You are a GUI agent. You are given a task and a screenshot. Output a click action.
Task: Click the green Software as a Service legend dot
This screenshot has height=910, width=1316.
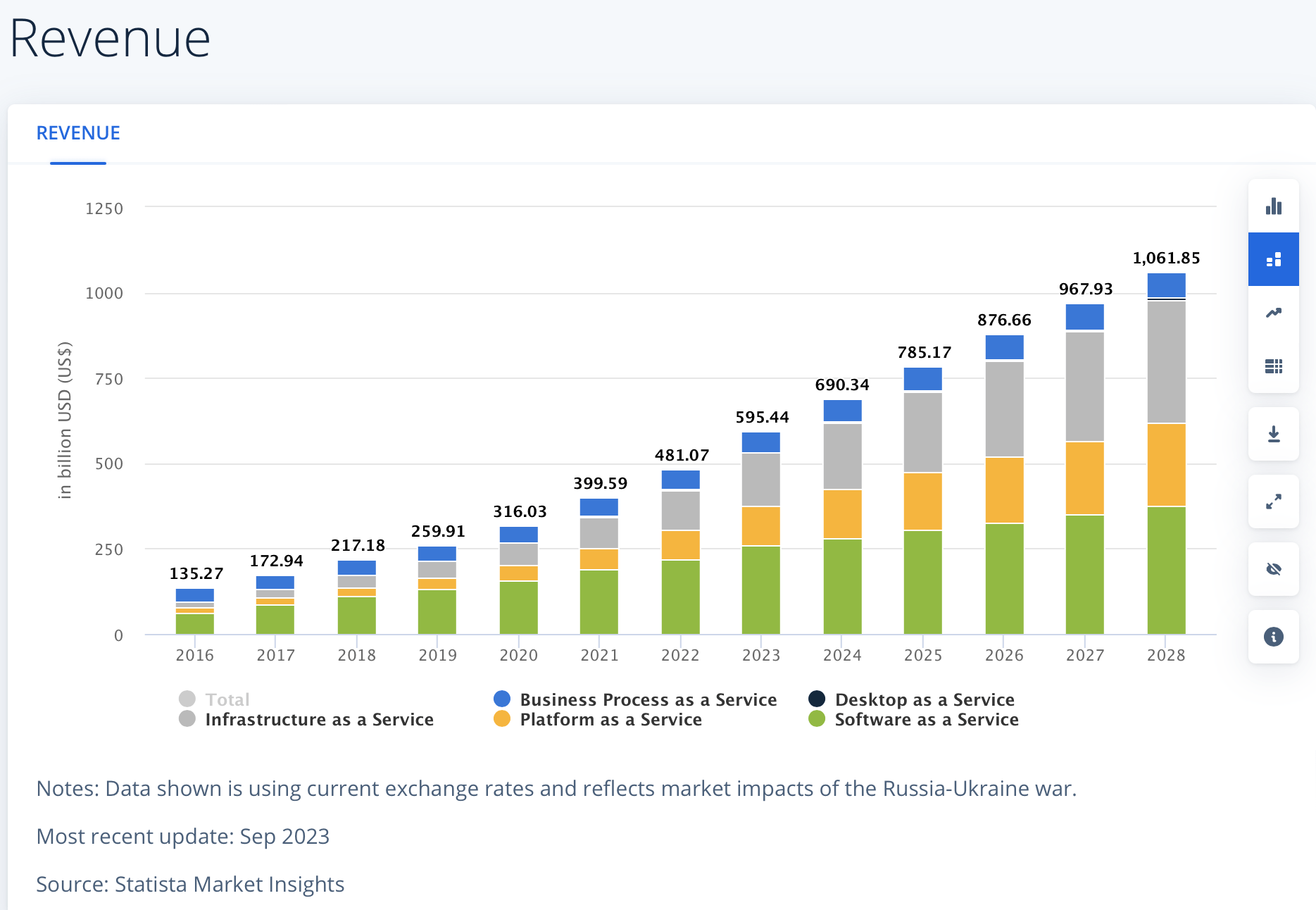(817, 719)
